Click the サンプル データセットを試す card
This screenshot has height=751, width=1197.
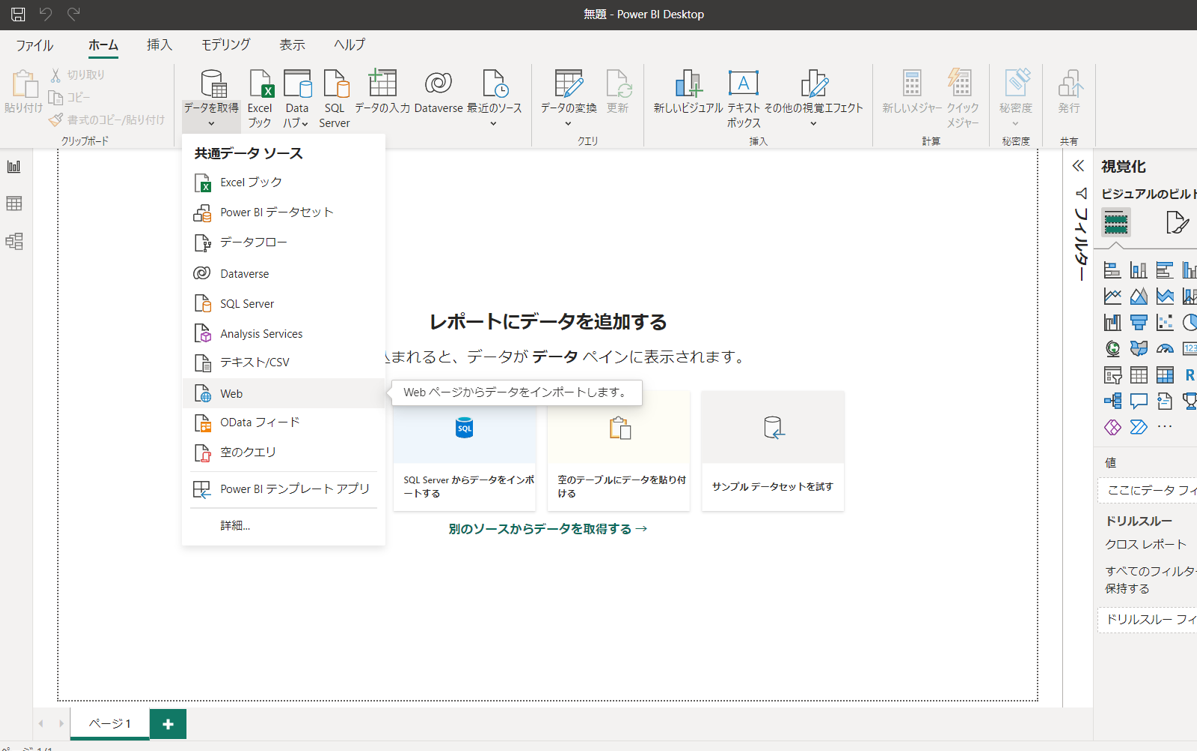773,451
